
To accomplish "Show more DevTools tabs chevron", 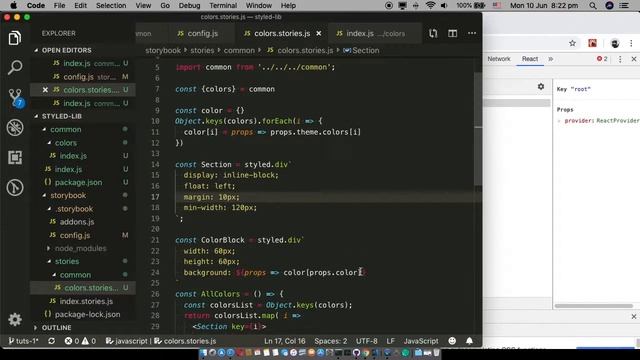I will 551,59.
